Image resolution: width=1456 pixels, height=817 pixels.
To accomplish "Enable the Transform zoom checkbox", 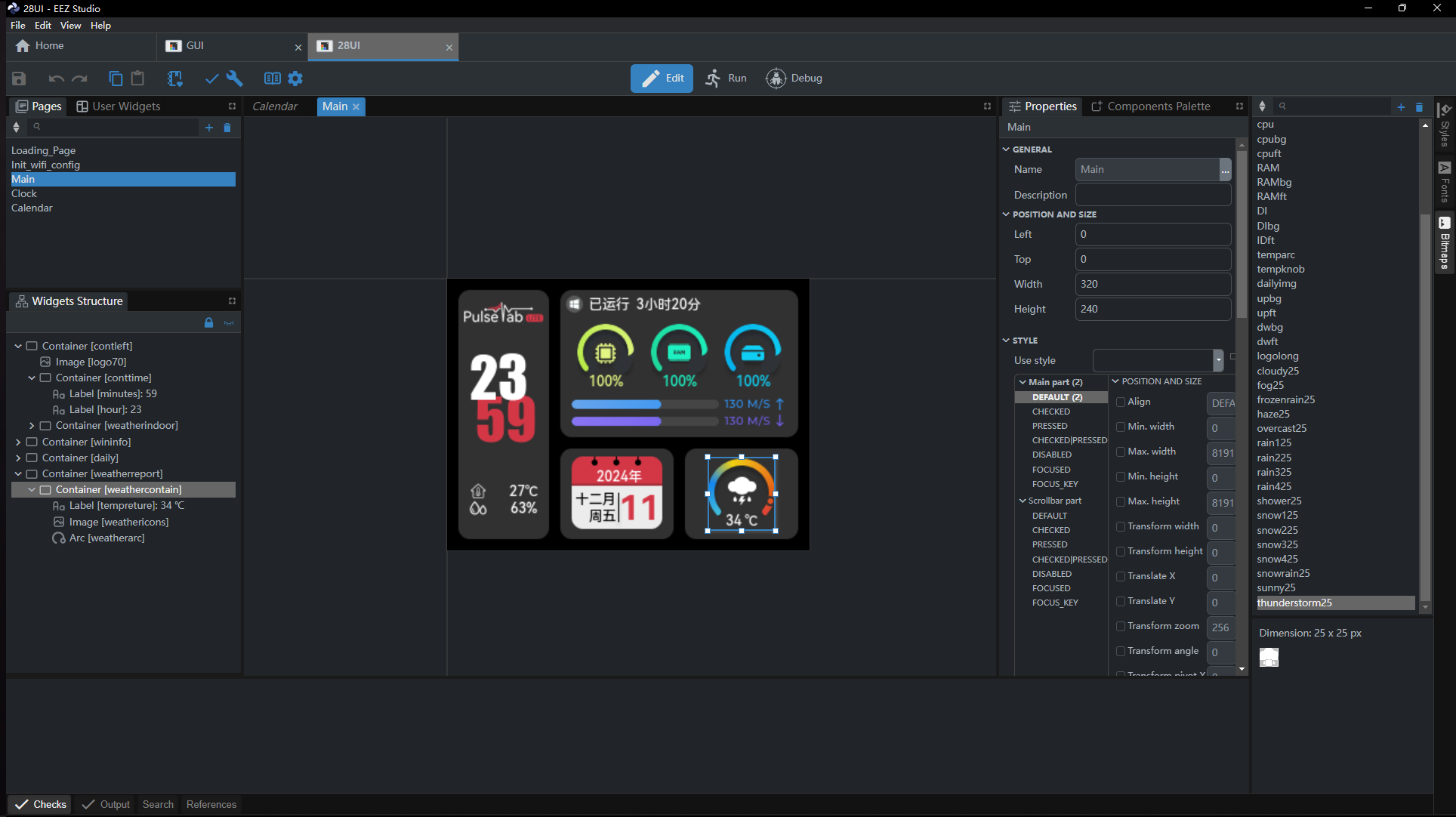I will (x=1121, y=626).
